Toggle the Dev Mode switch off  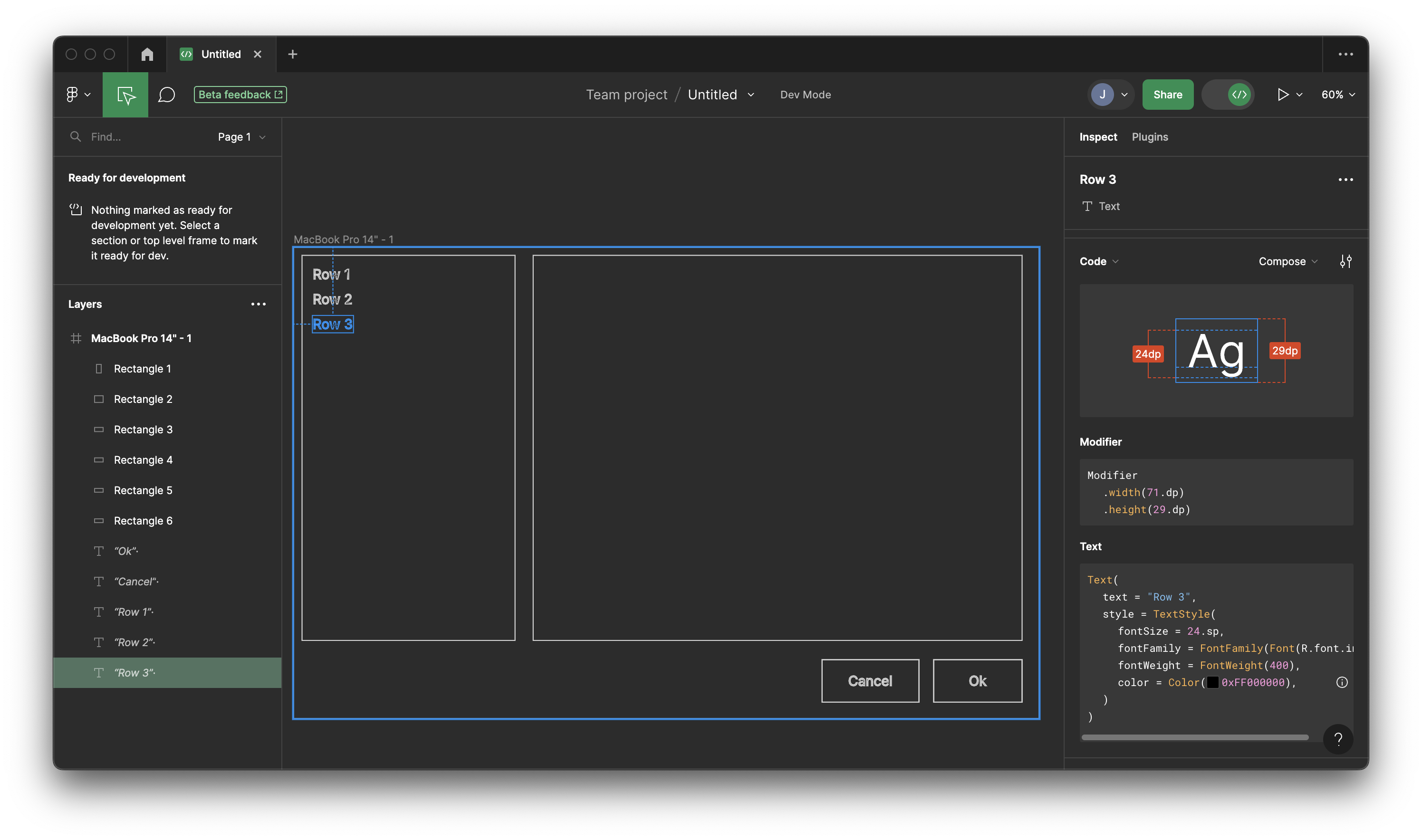[x=1228, y=95]
